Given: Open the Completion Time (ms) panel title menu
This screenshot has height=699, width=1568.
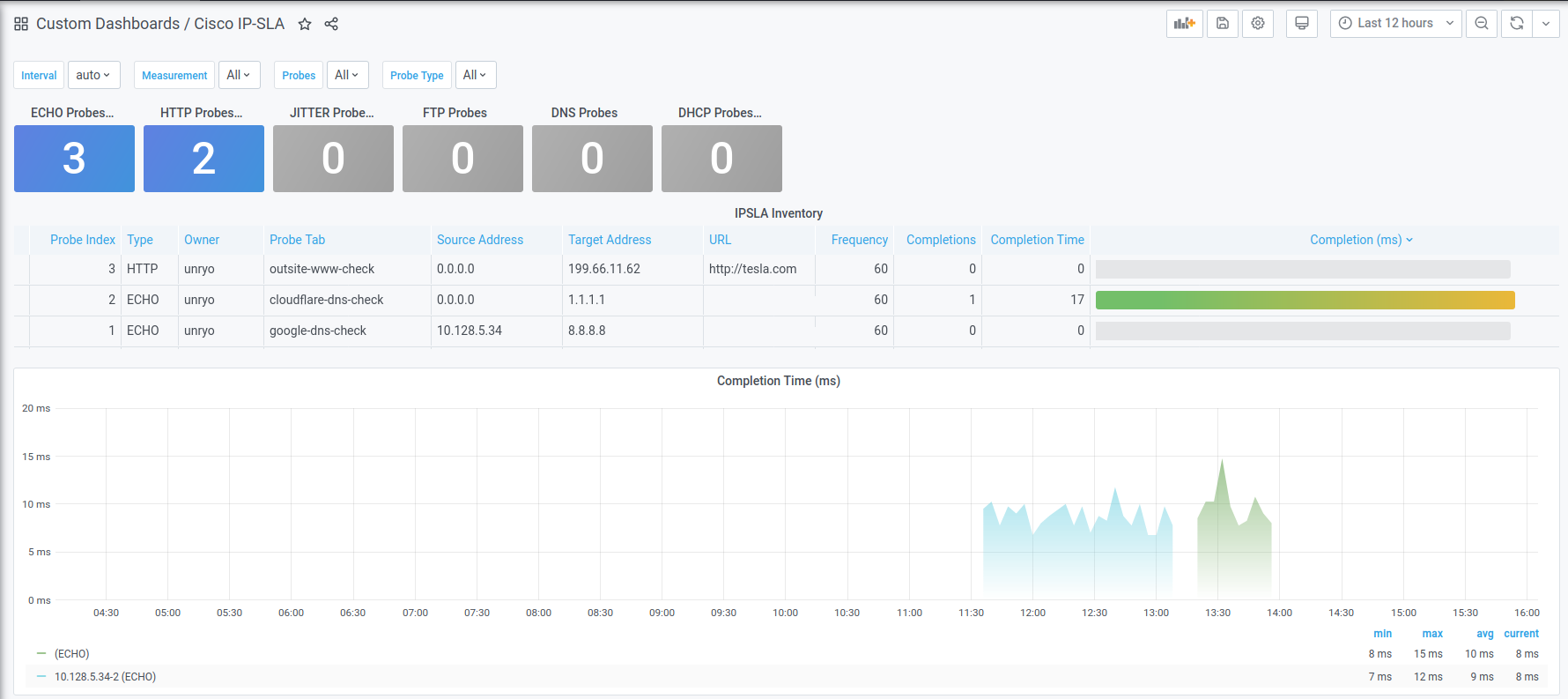Looking at the screenshot, I should [x=779, y=381].
